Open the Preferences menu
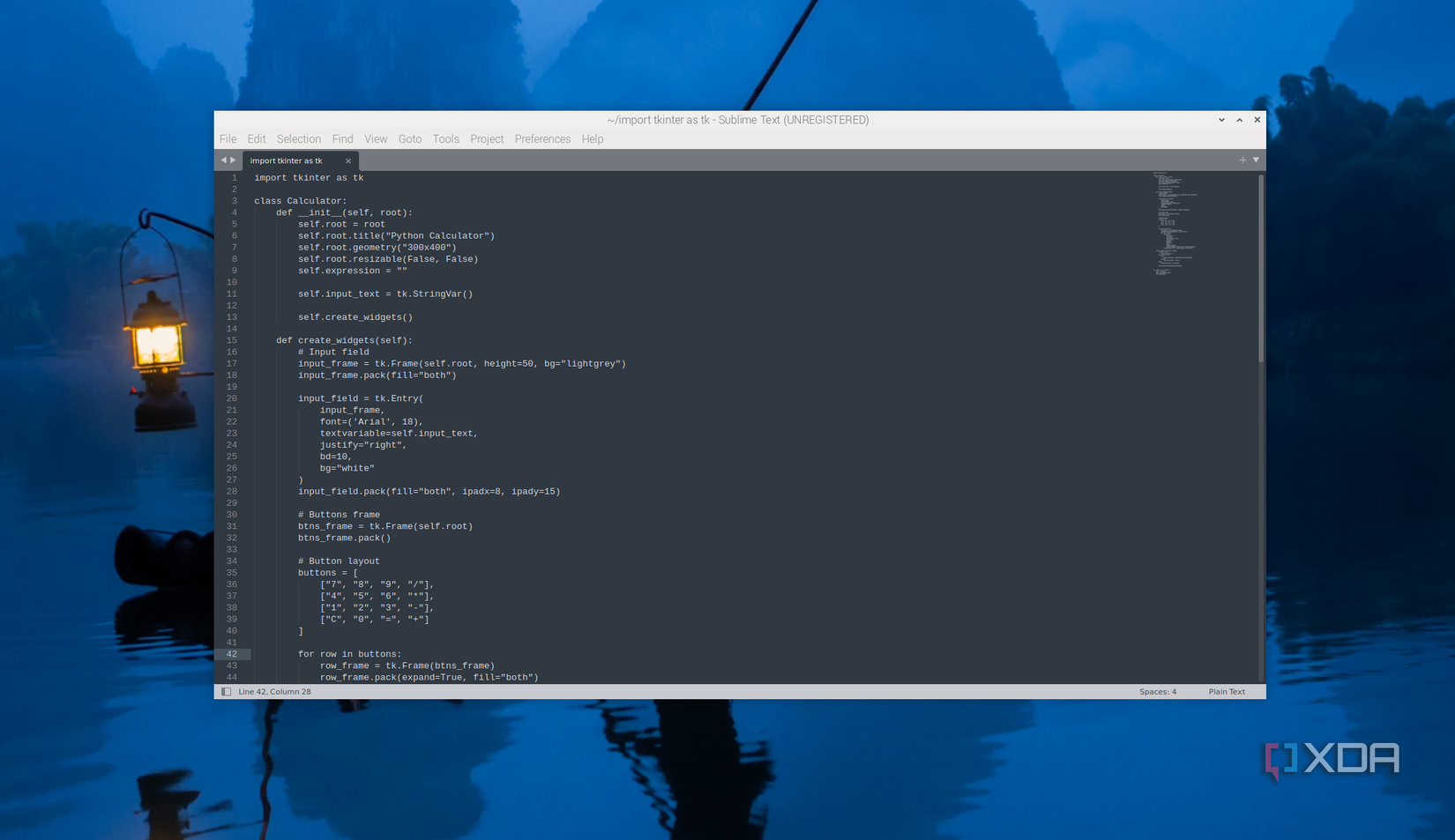 (542, 138)
